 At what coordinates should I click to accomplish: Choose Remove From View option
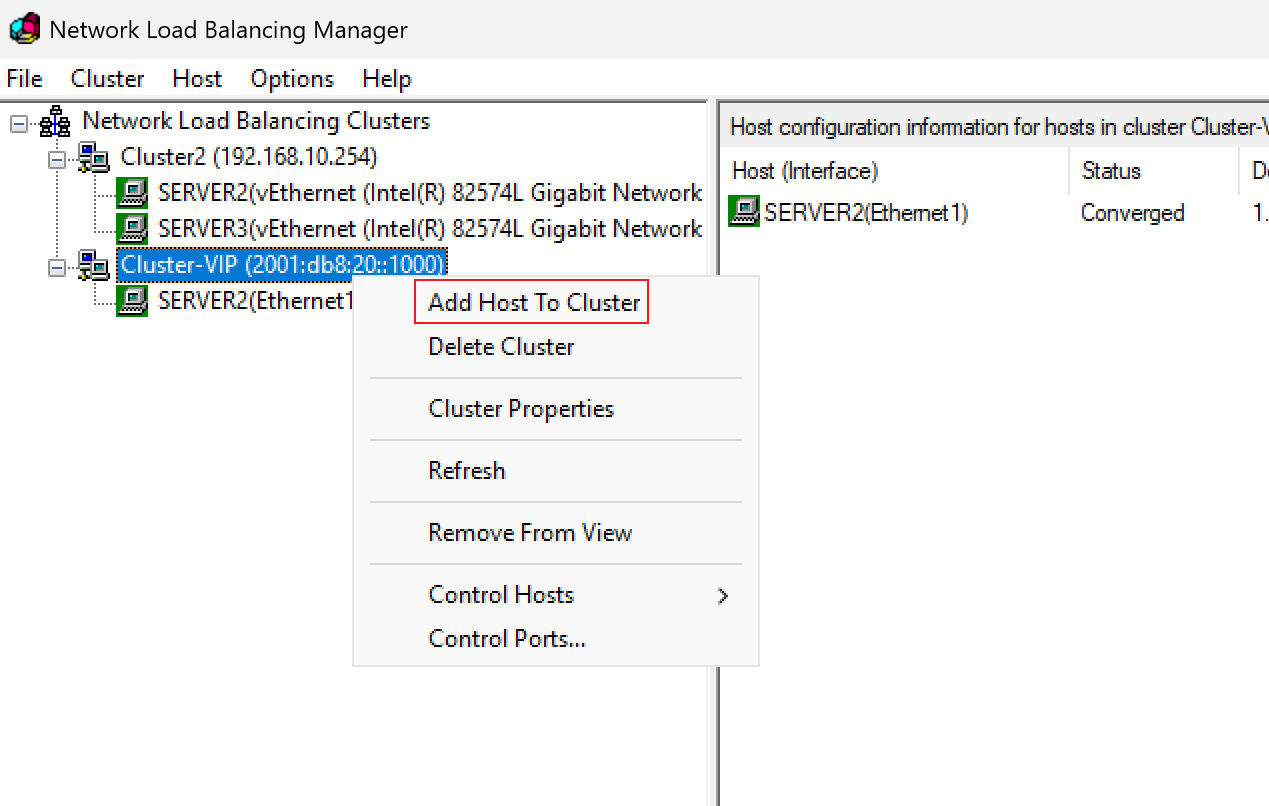530,533
